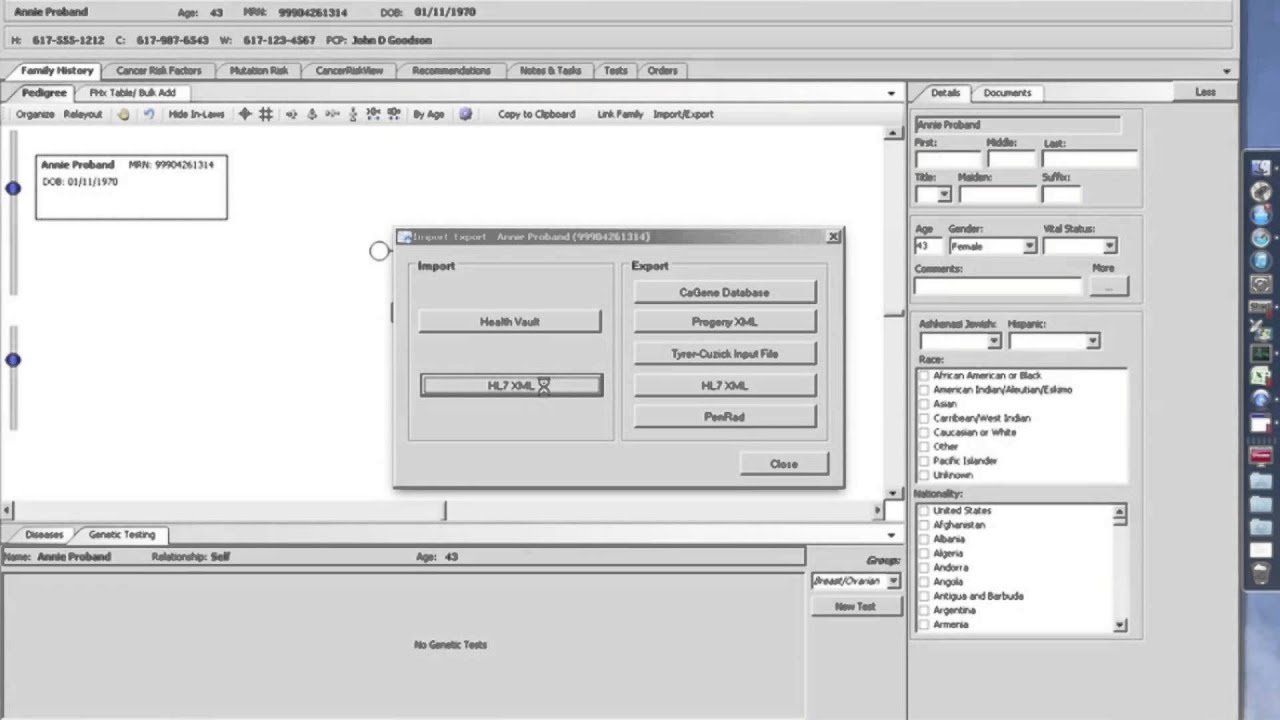Click the four-way arrows pedigree toolbar icon
The height and width of the screenshot is (720, 1280).
(245, 114)
